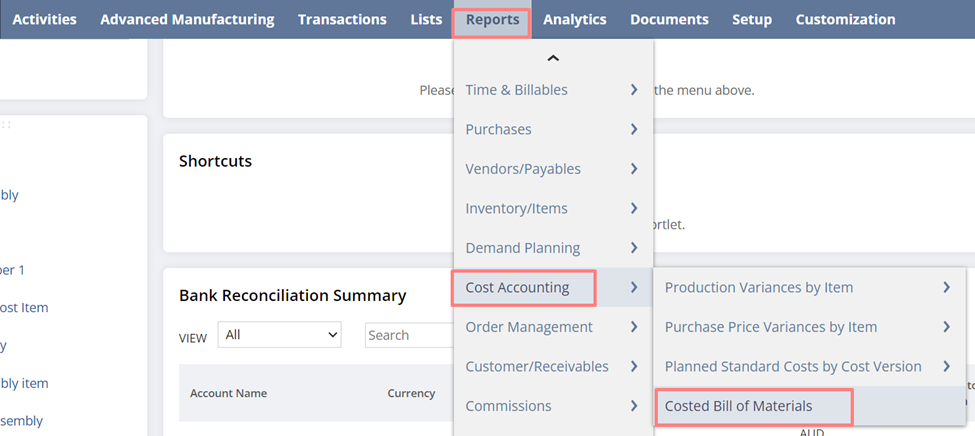The height and width of the screenshot is (436, 975).
Task: Select Order Management in Reports menu
Action: (x=528, y=327)
